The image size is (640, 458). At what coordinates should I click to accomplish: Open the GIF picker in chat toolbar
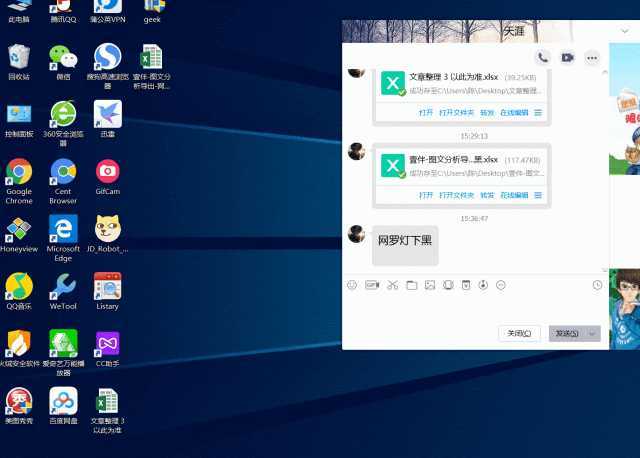coord(372,285)
